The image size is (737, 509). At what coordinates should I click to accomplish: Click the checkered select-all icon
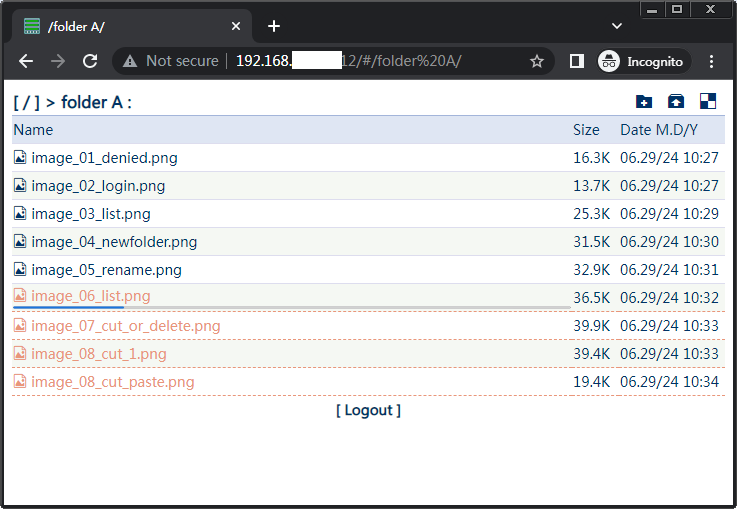coord(708,101)
